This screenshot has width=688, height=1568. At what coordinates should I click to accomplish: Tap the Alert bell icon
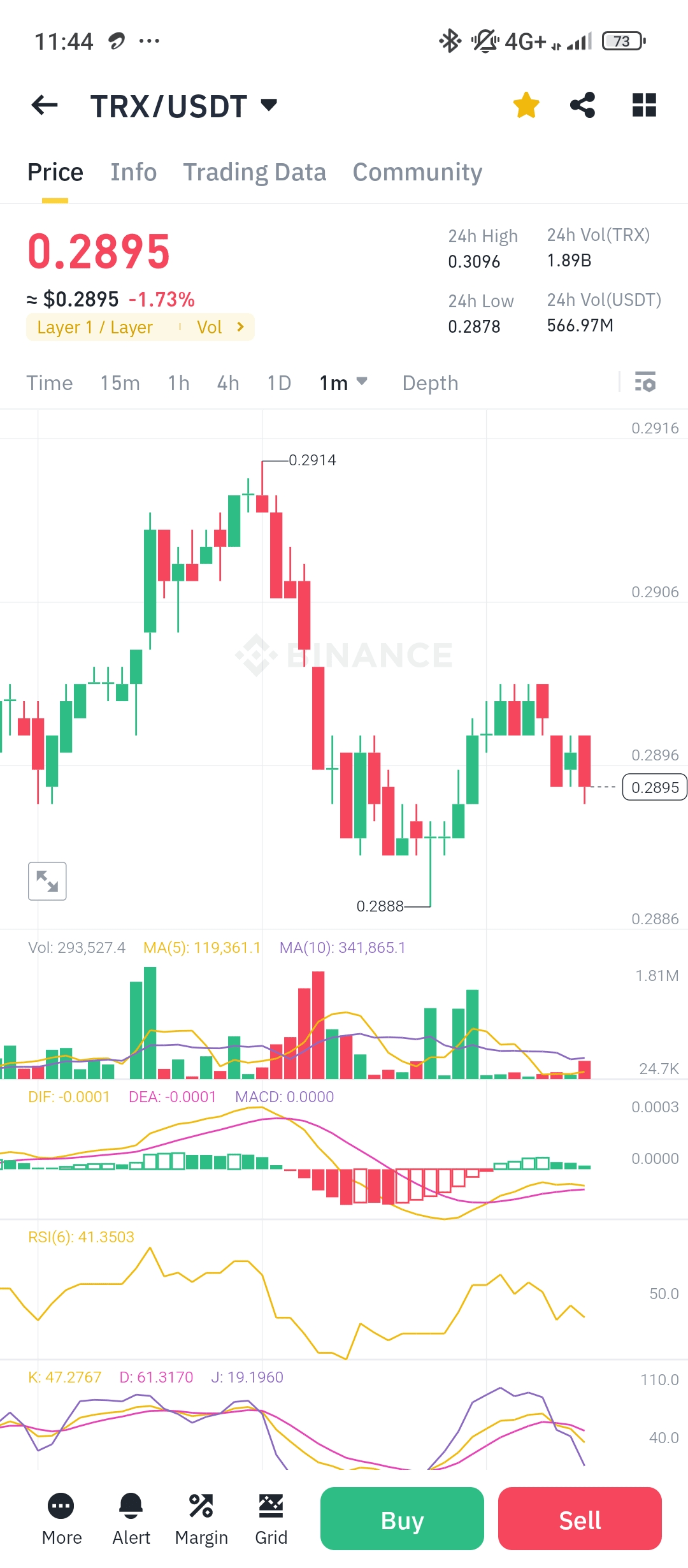pos(131,1507)
